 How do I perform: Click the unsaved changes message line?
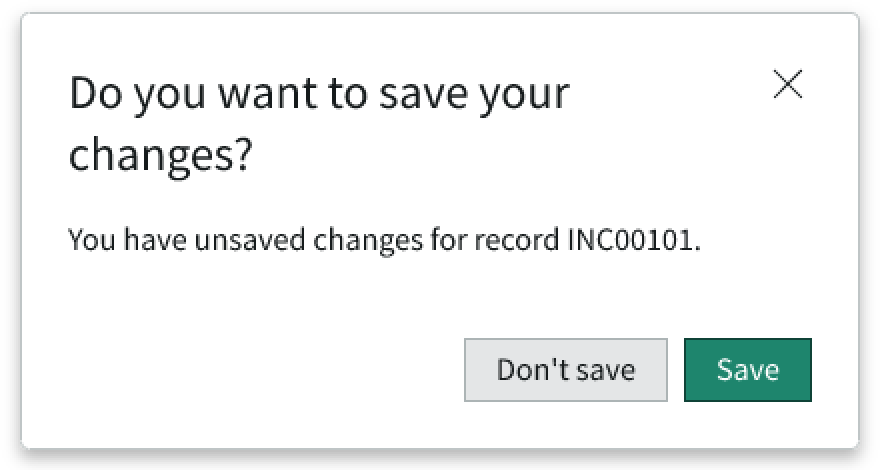pos(385,240)
